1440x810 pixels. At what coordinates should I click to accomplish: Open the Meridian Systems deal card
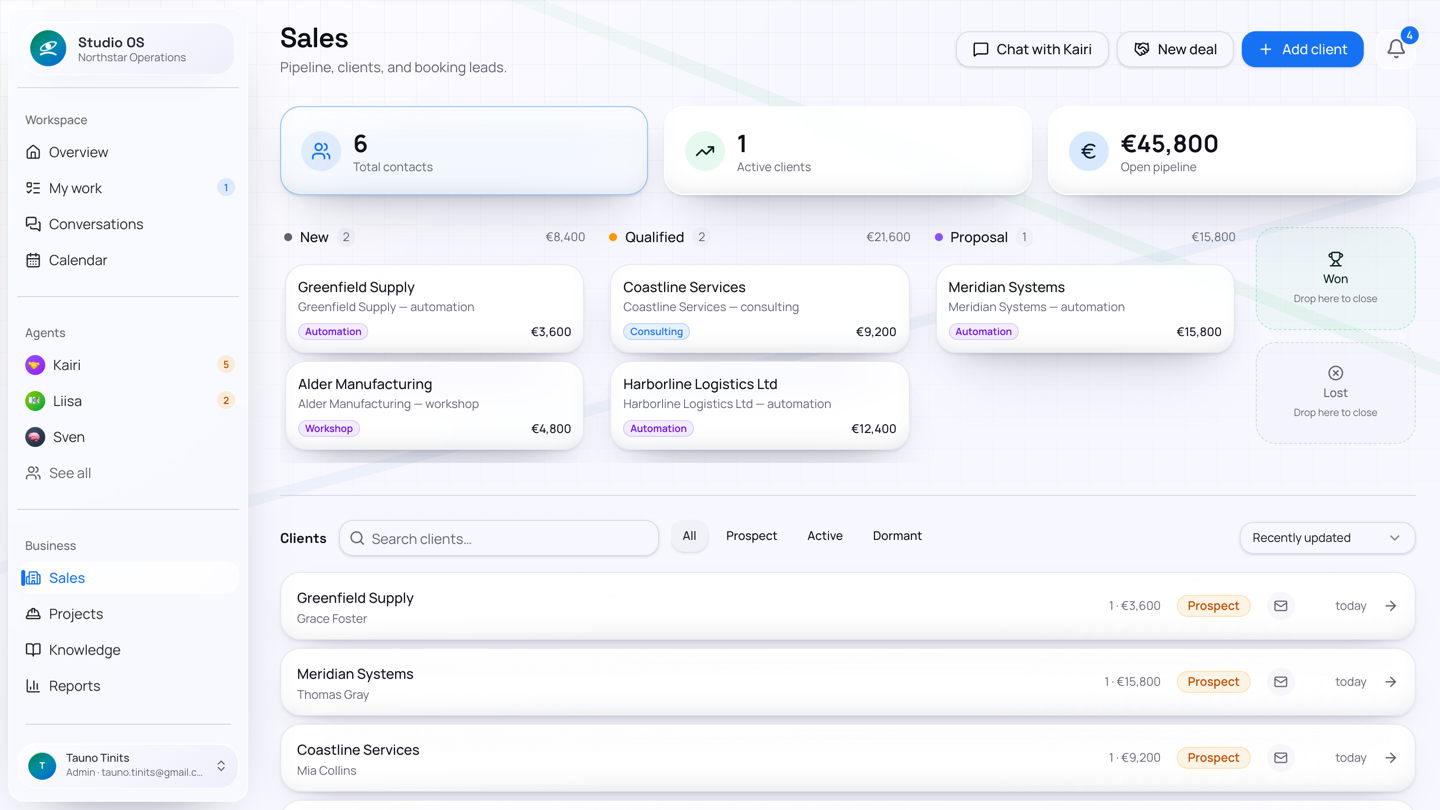point(1084,309)
